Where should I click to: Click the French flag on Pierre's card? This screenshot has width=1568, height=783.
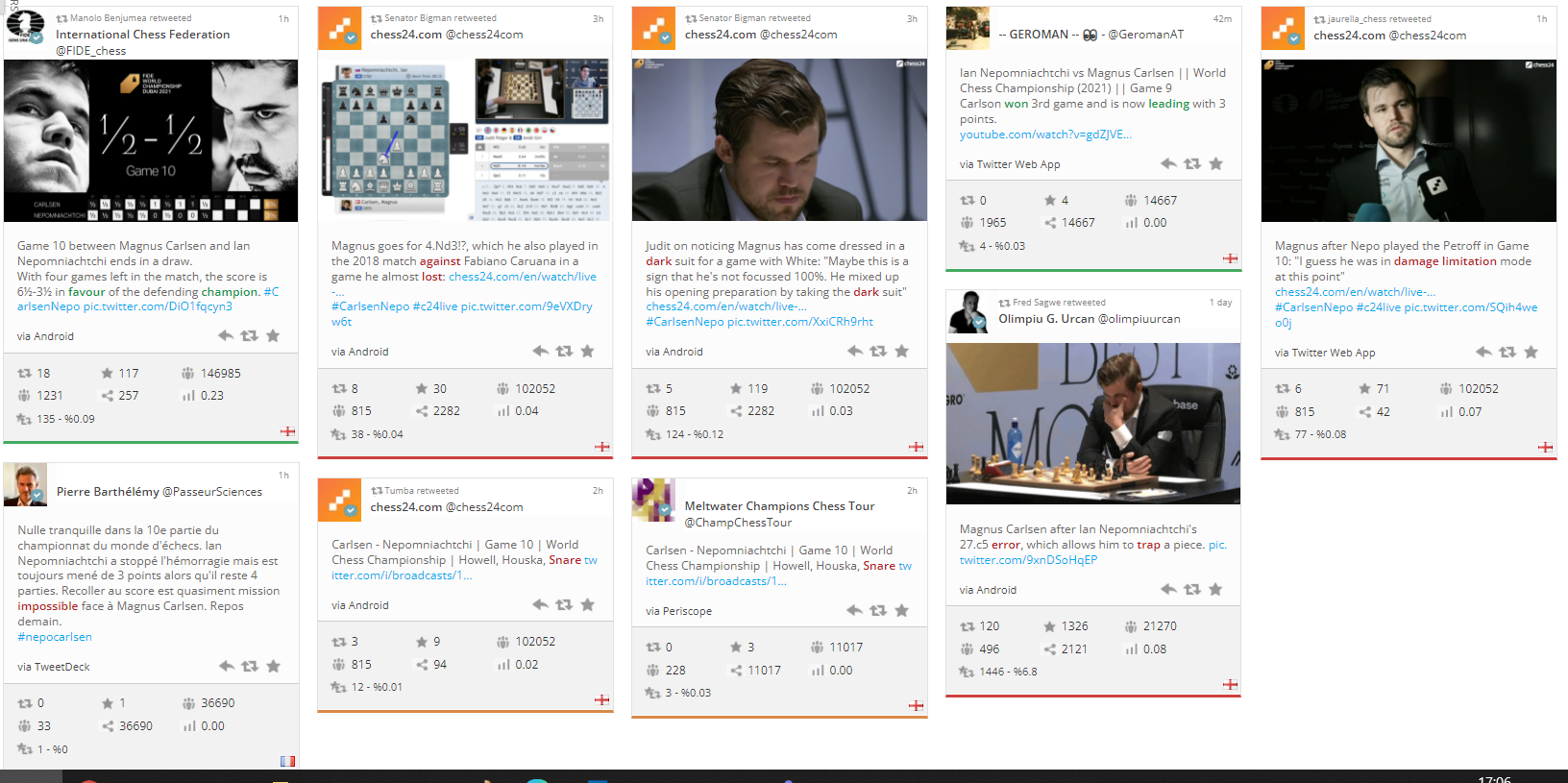287,761
